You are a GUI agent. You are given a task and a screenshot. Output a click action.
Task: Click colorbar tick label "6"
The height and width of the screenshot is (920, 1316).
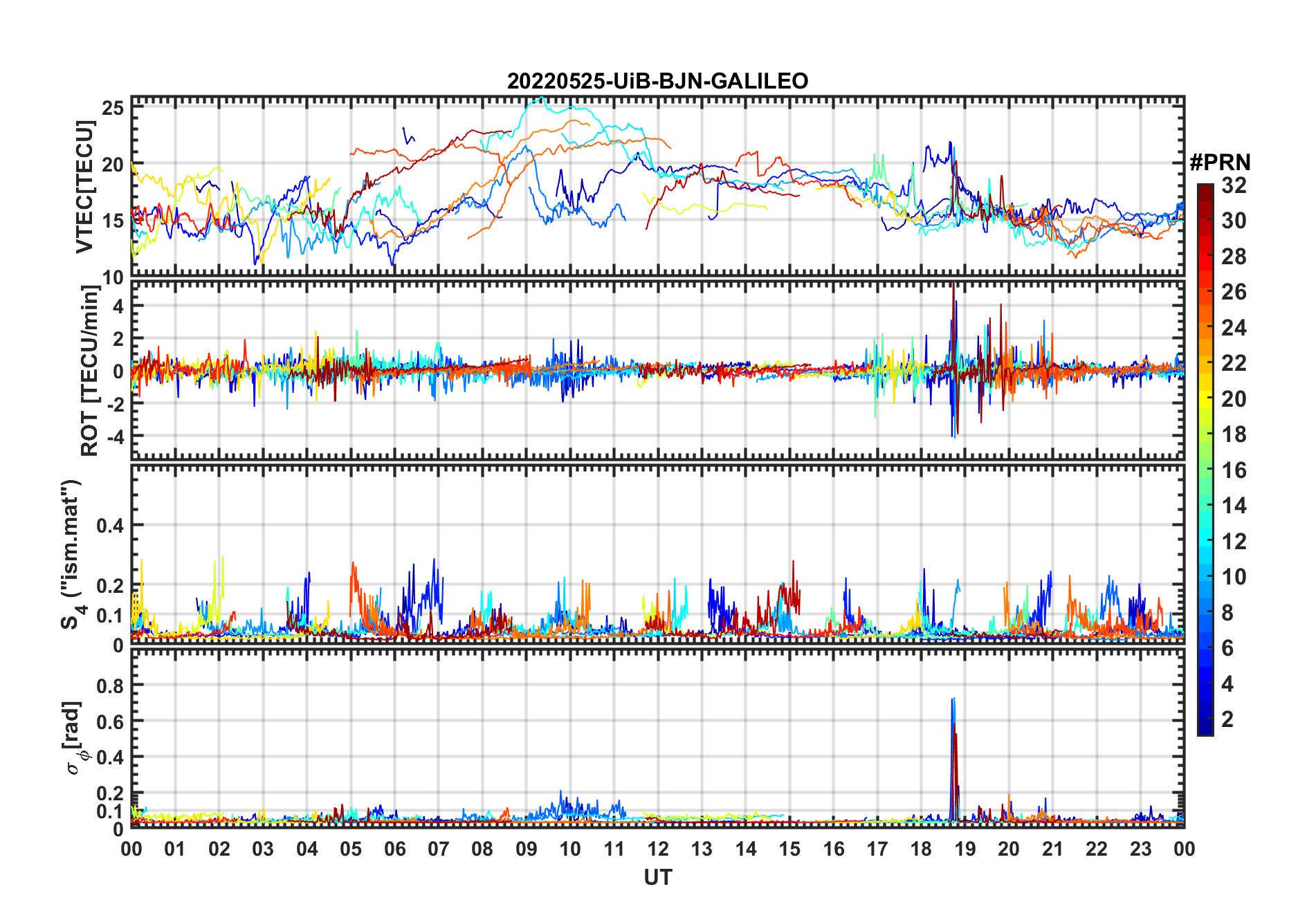click(x=1227, y=648)
